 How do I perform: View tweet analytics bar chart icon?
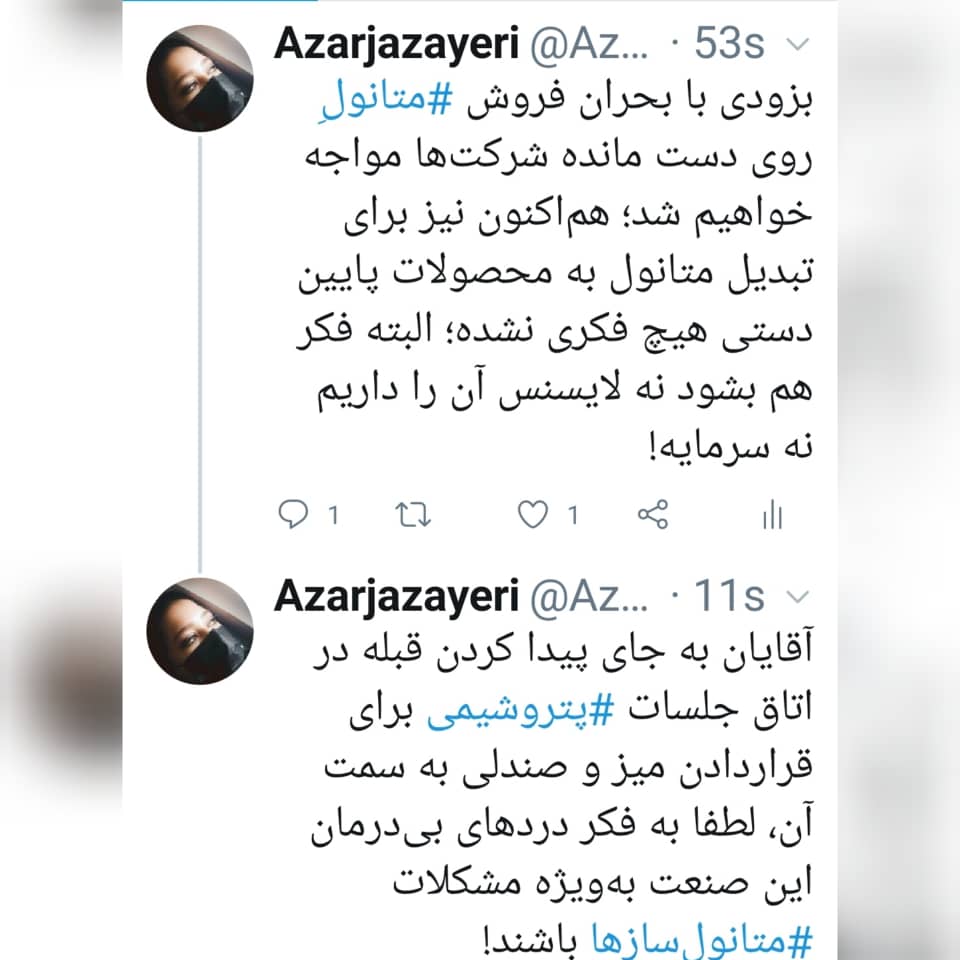pyautogui.click(x=773, y=514)
